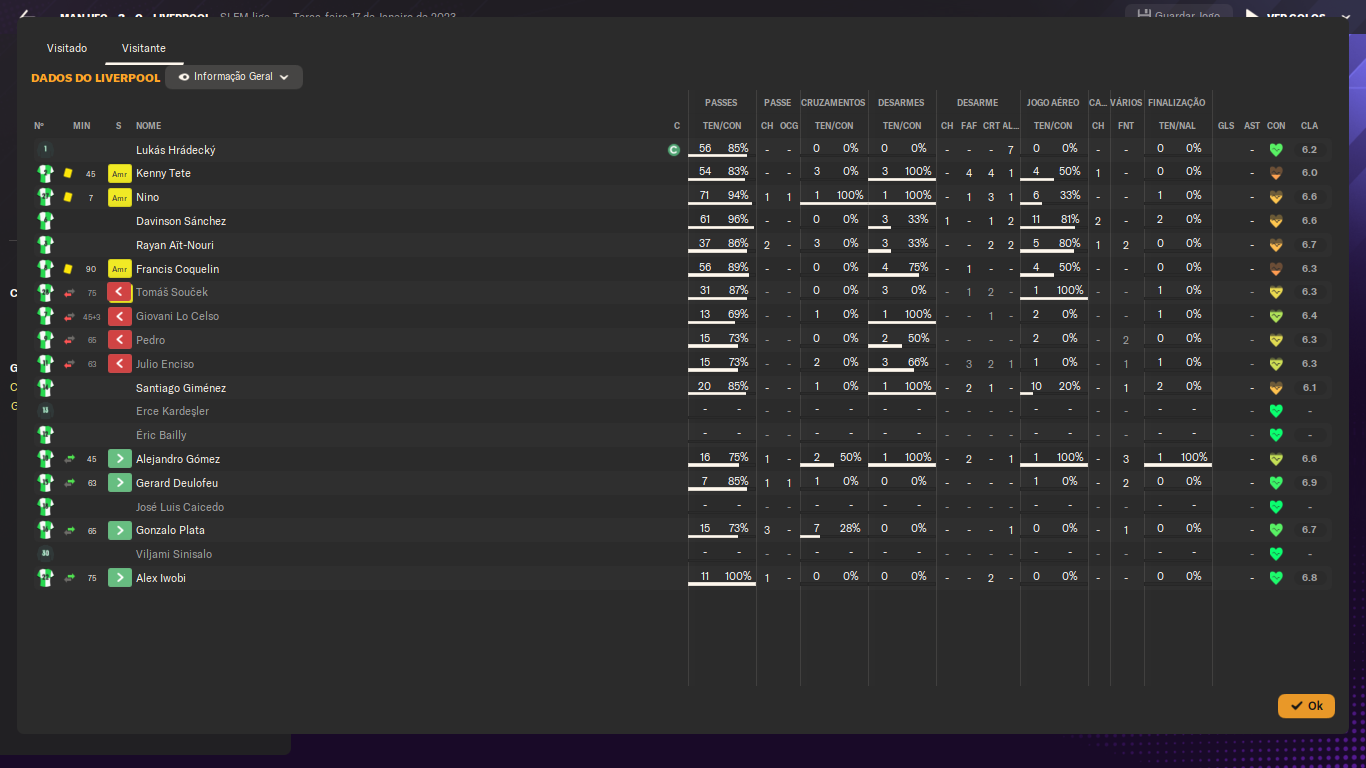The width and height of the screenshot is (1366, 768).
Task: Click Gerard Deulofeu's green substituted-on arrow
Action: (x=120, y=483)
